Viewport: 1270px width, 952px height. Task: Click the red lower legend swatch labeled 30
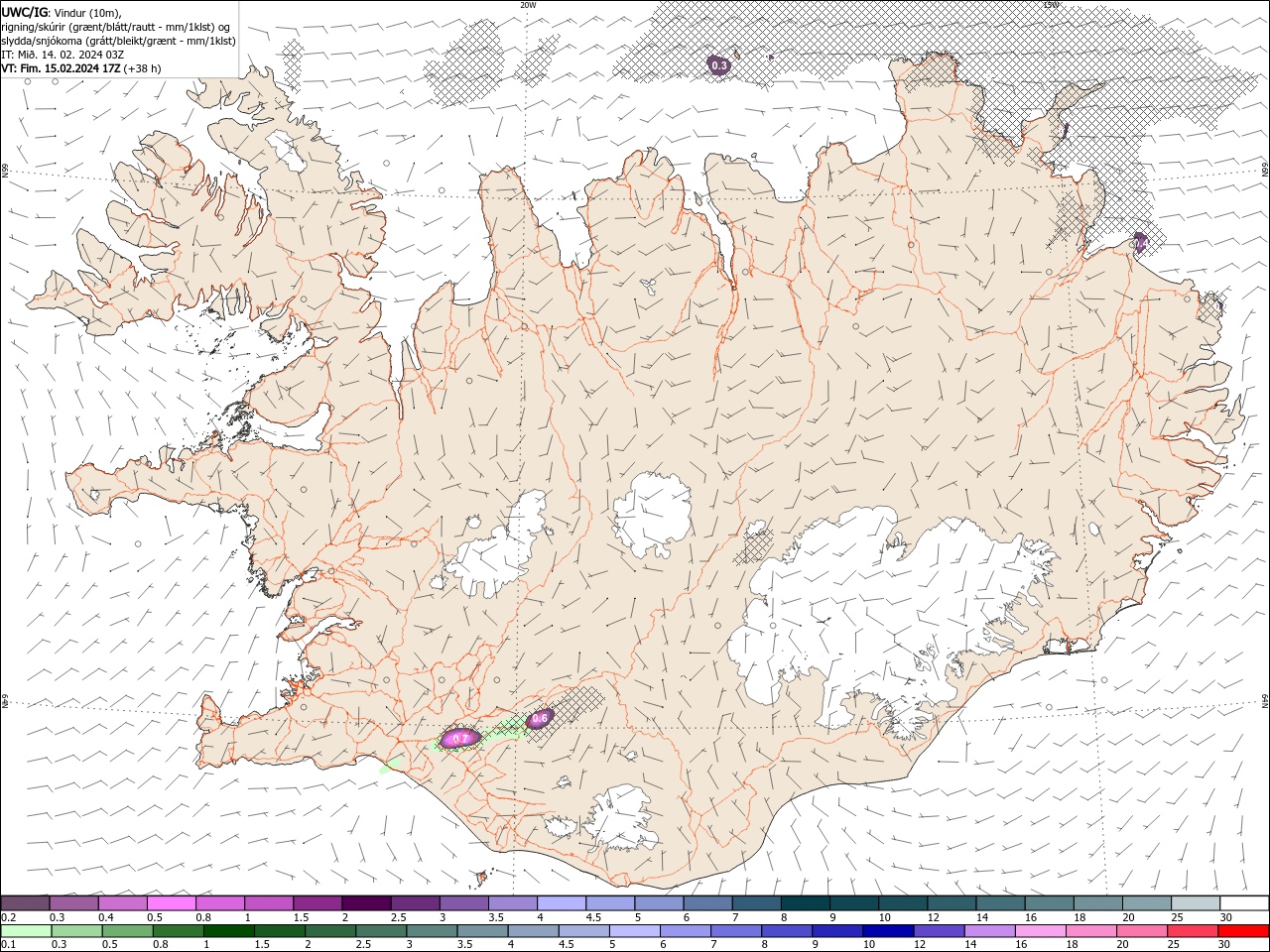click(1243, 931)
